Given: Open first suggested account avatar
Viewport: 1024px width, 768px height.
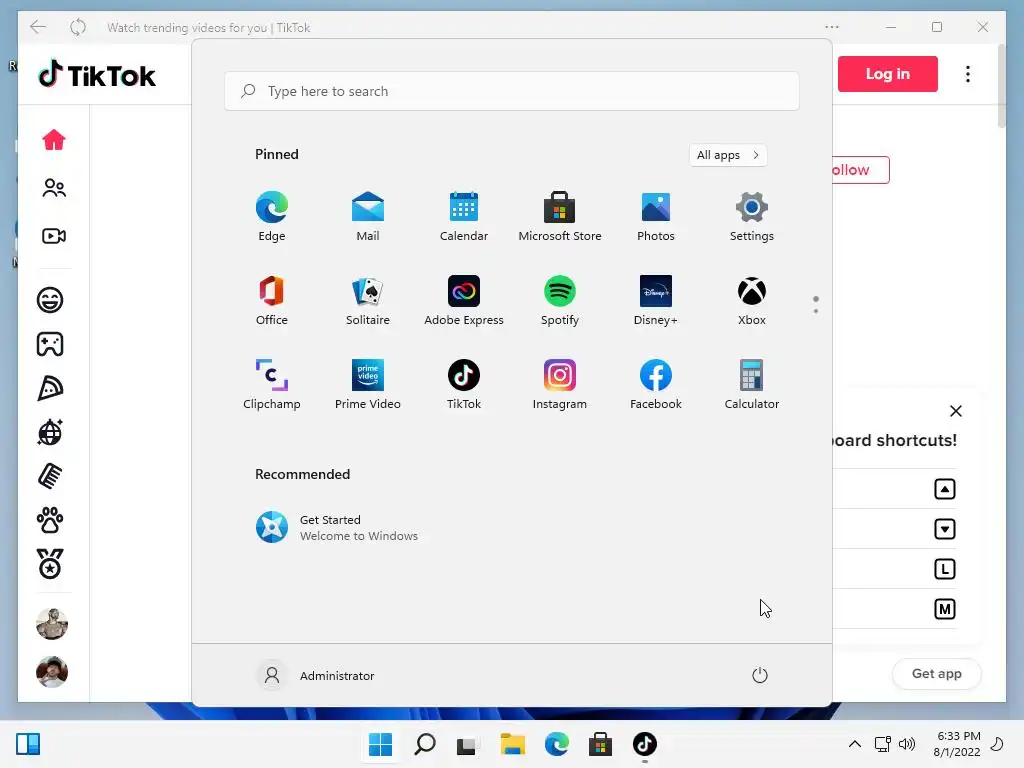Looking at the screenshot, I should pos(52,624).
